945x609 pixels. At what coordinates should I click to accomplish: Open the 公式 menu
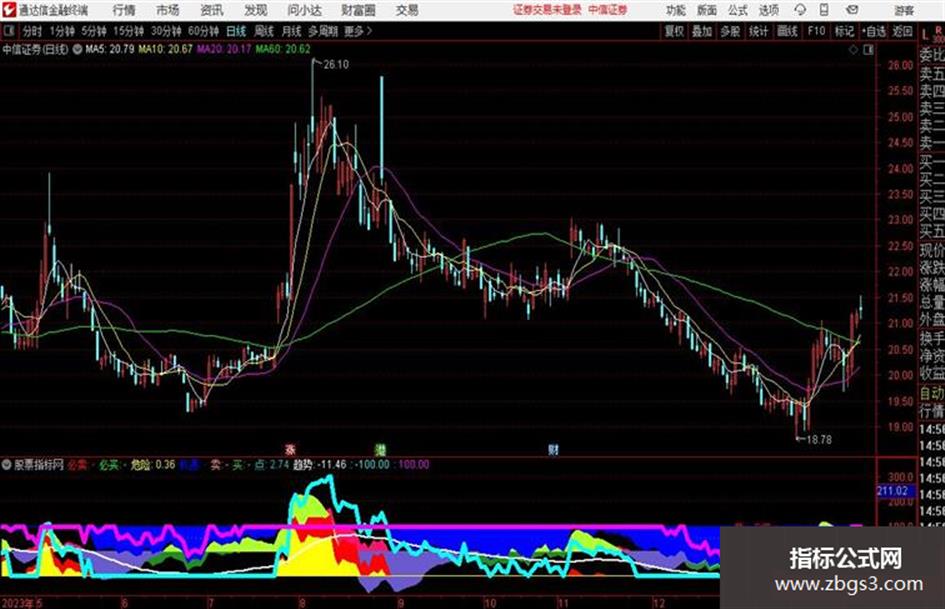(738, 10)
